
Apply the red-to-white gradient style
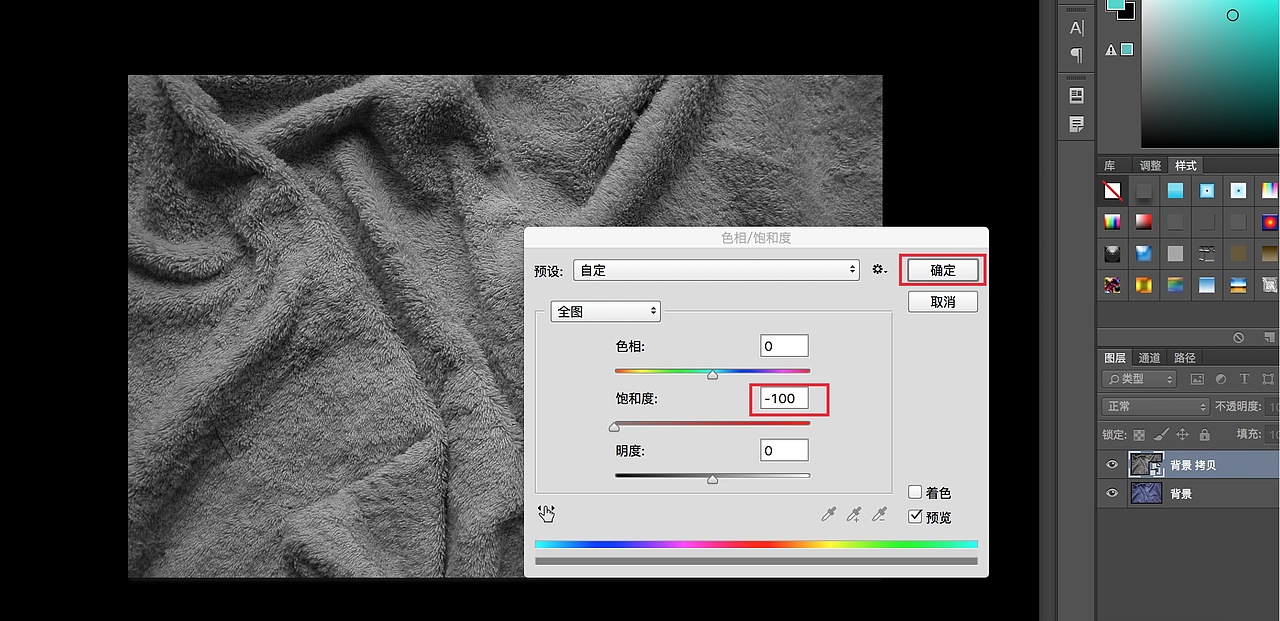[x=1144, y=222]
